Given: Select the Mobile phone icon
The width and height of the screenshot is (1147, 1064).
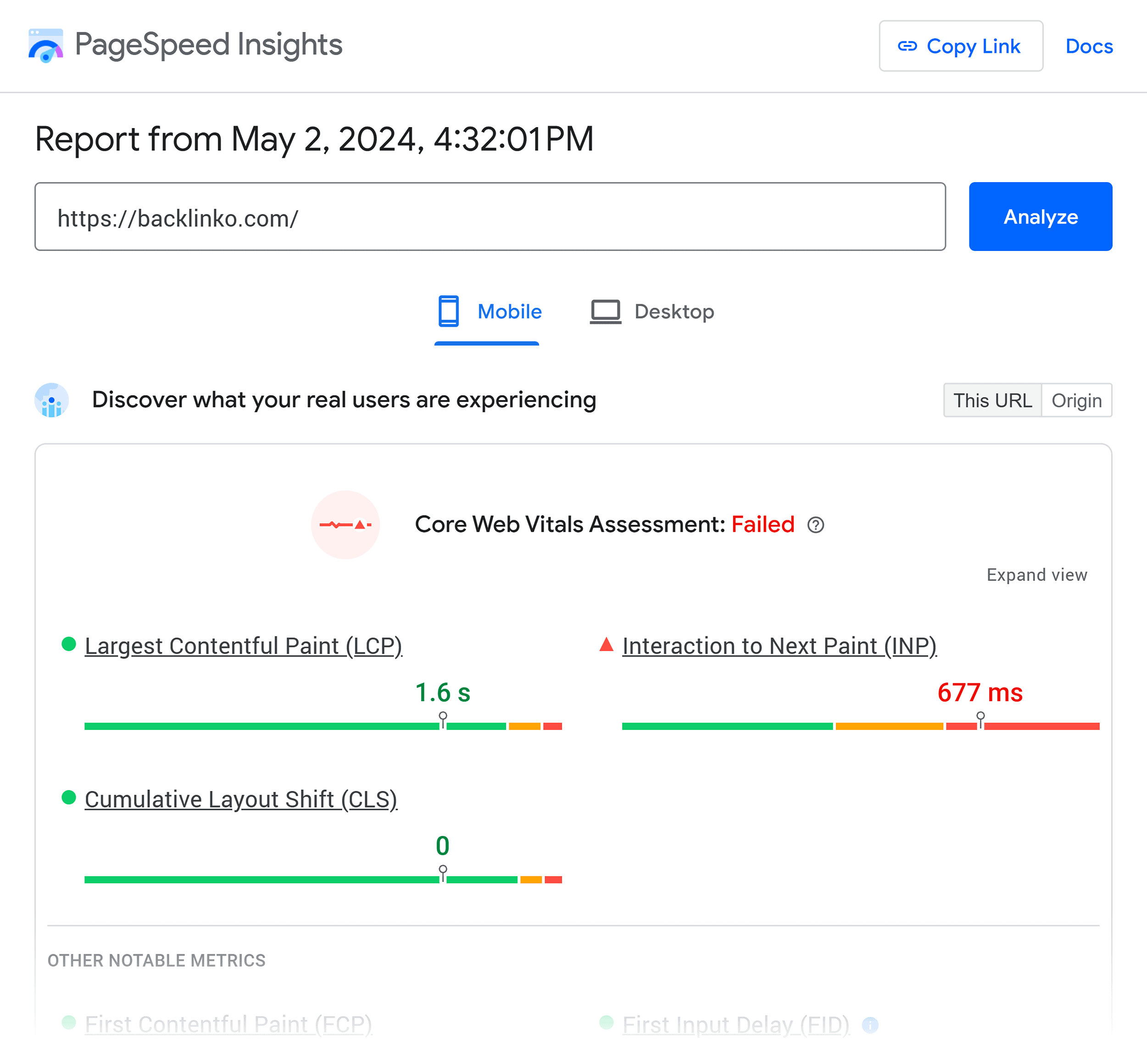Looking at the screenshot, I should click(x=449, y=312).
